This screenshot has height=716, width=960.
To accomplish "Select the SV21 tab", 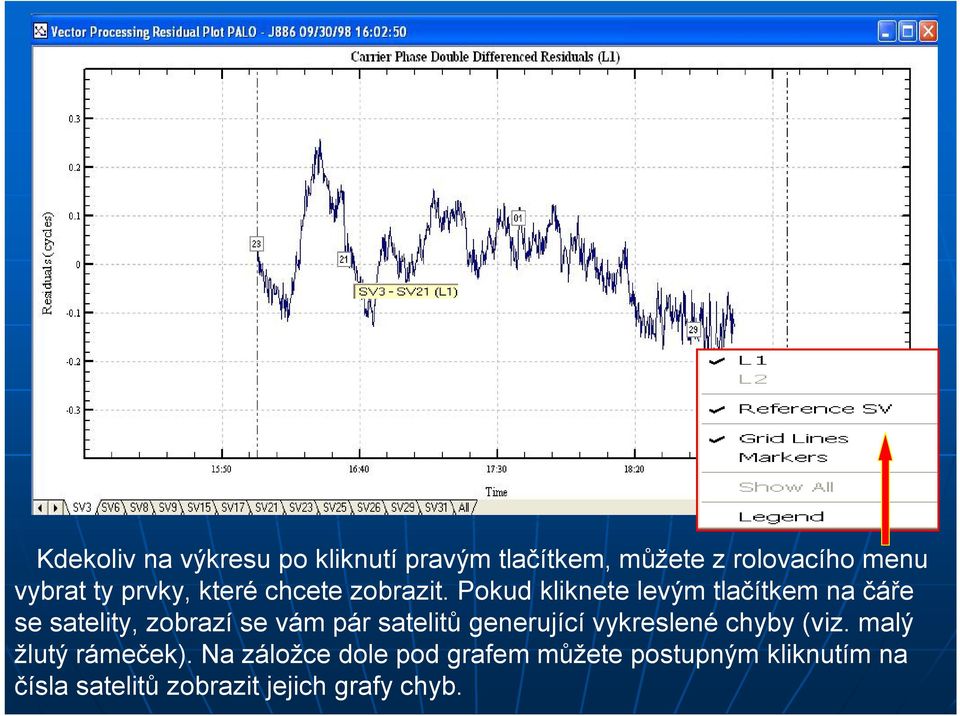I will coord(266,507).
